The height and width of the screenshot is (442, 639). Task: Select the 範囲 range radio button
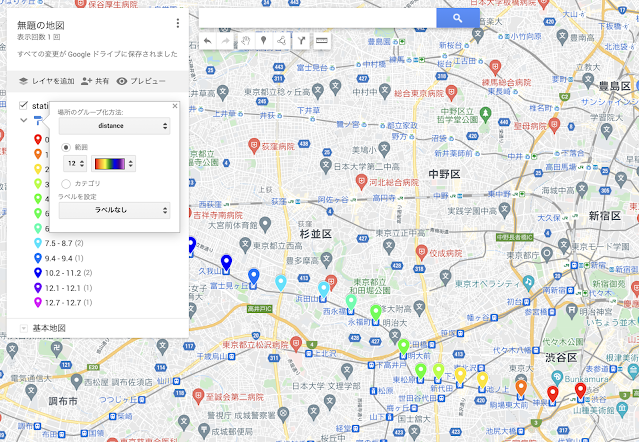click(x=66, y=147)
